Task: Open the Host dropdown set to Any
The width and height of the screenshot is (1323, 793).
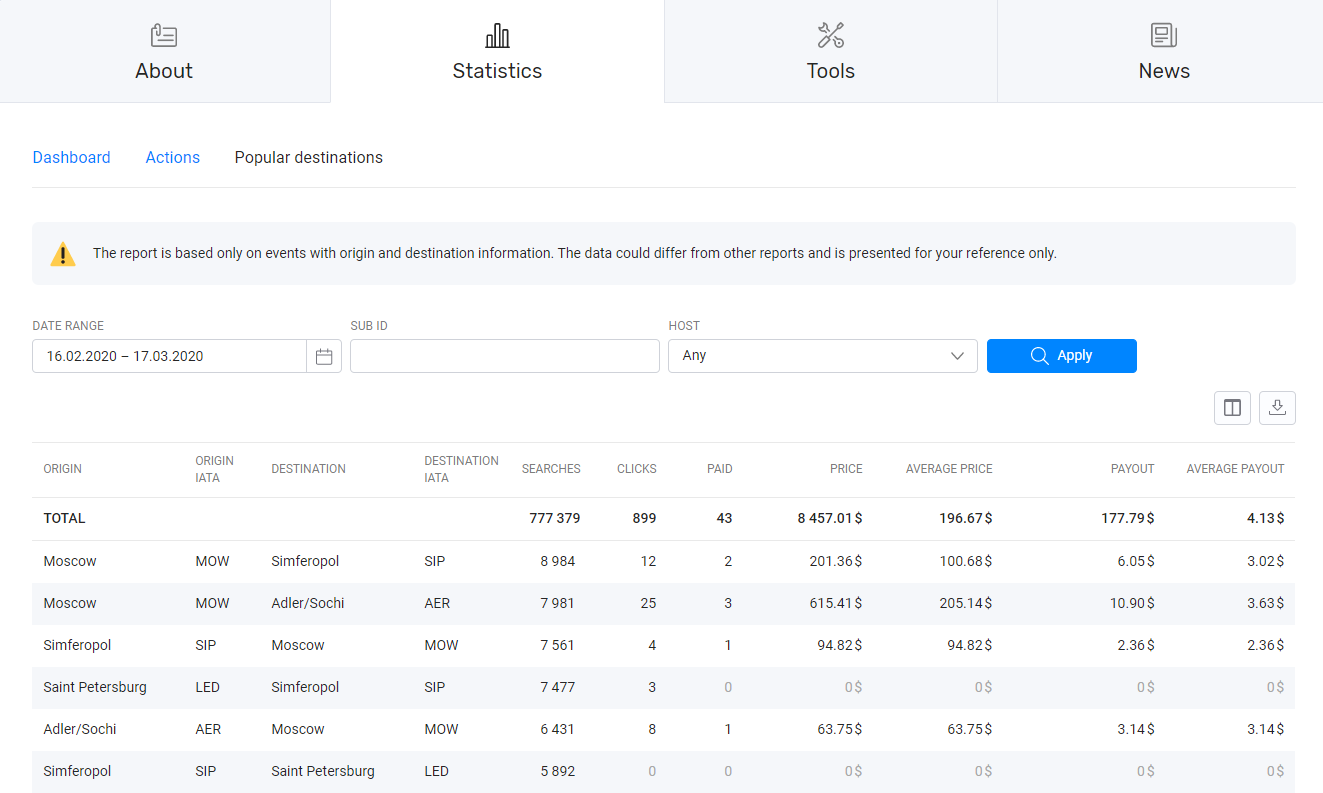Action: click(823, 356)
